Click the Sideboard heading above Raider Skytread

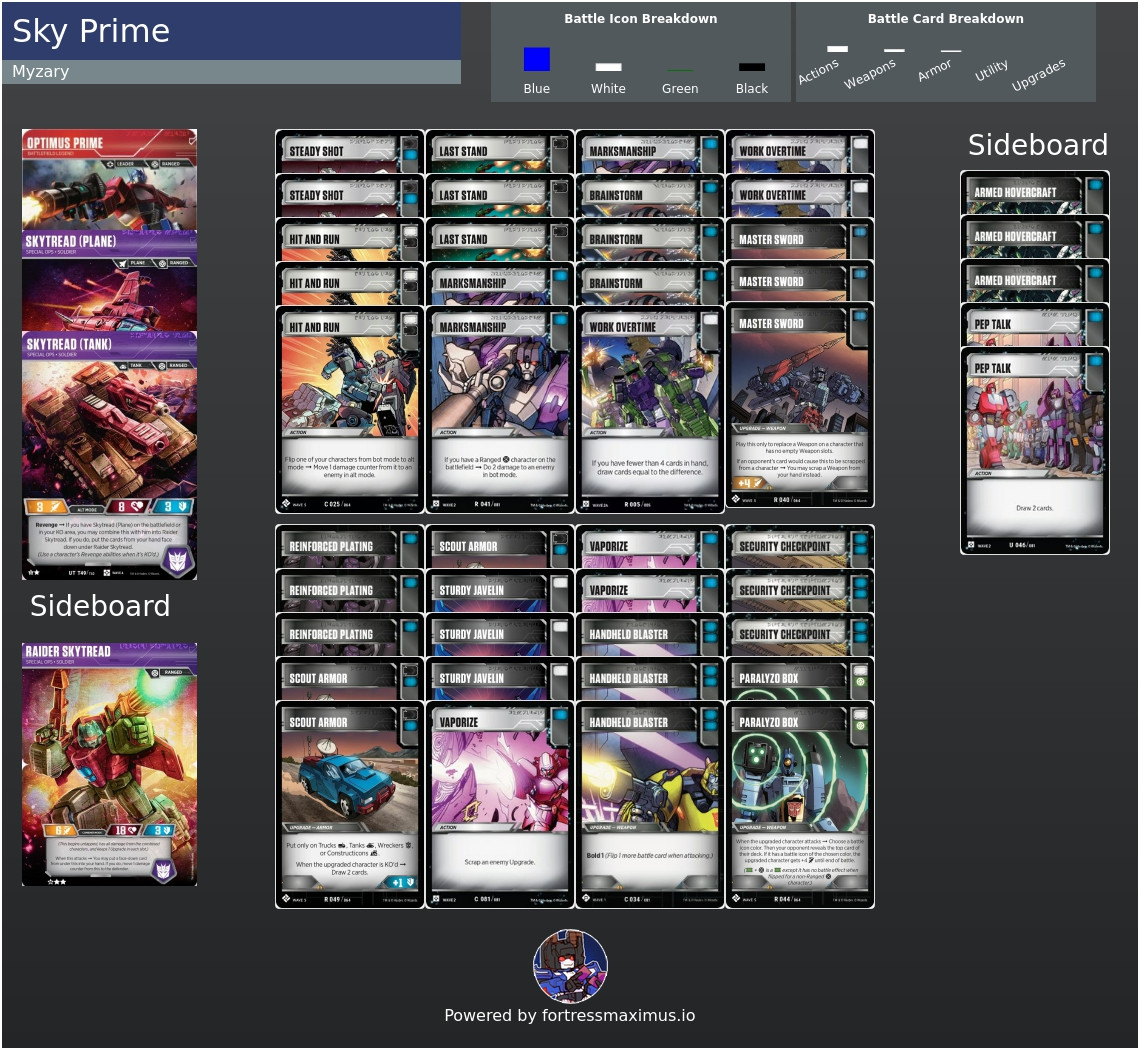[x=100, y=606]
